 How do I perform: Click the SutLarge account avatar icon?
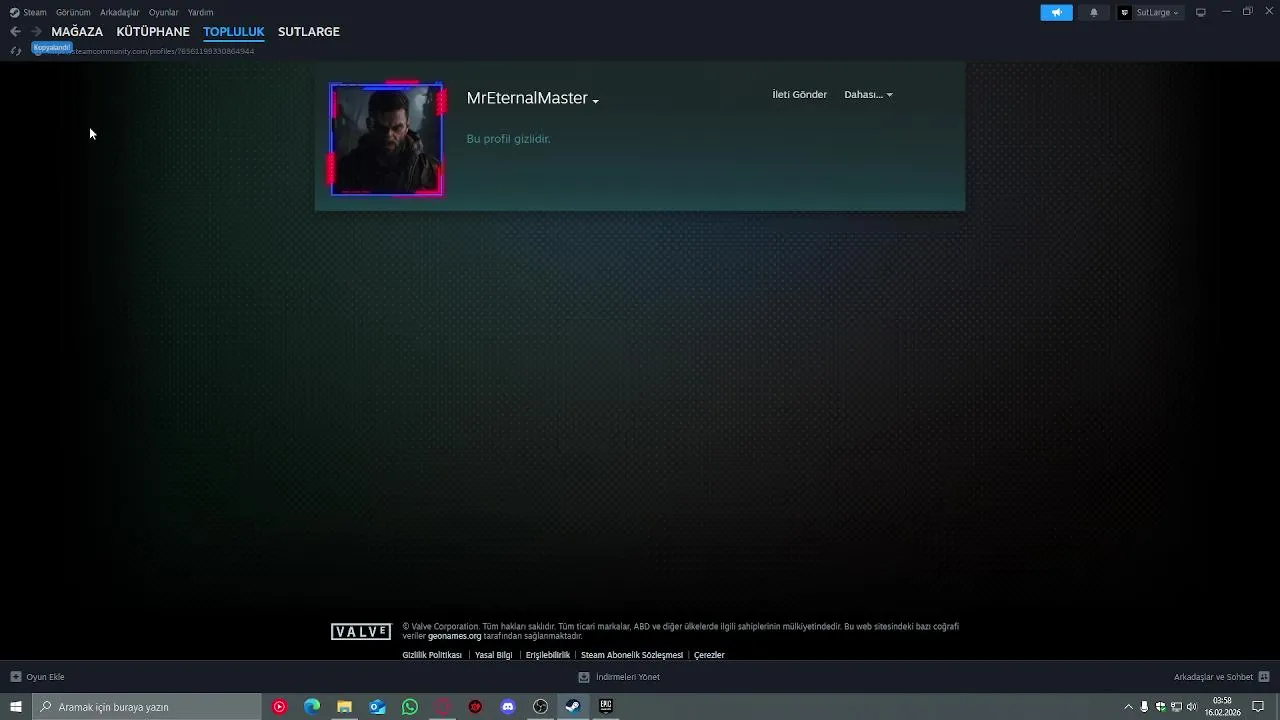pos(1125,12)
